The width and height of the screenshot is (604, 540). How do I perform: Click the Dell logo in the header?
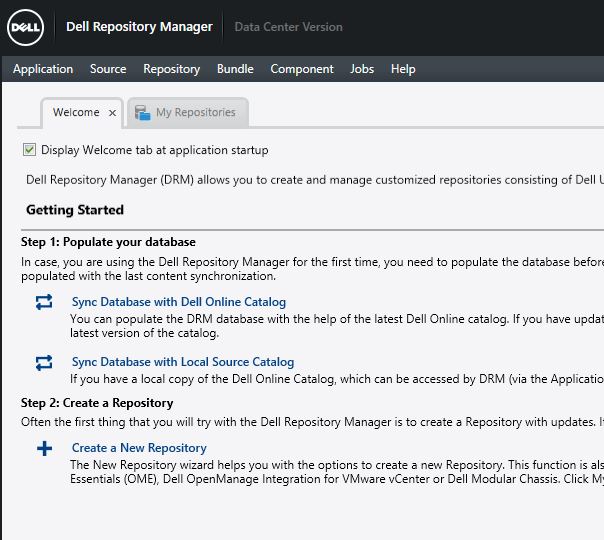24,27
